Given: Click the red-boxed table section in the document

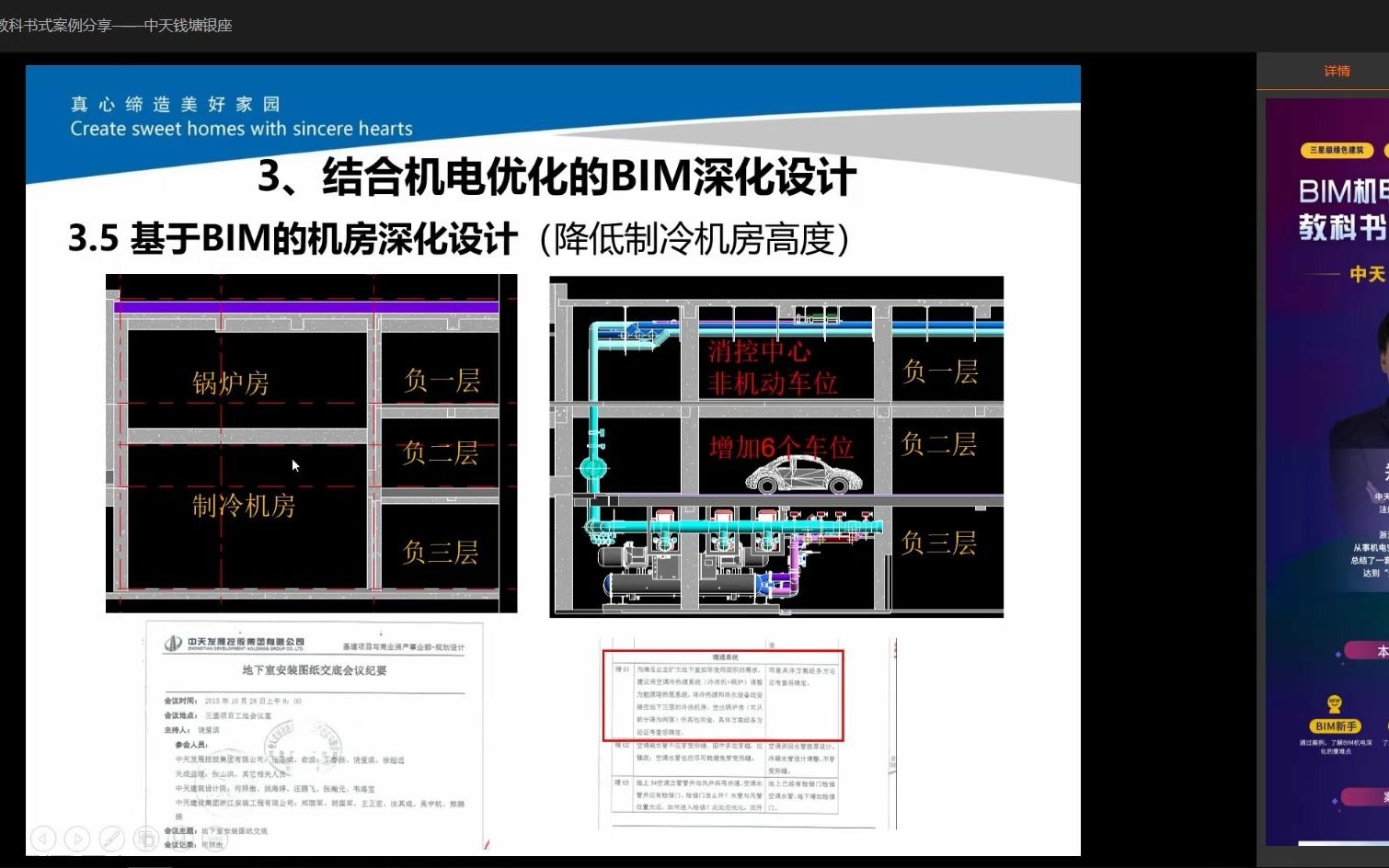Looking at the screenshot, I should 723,695.
